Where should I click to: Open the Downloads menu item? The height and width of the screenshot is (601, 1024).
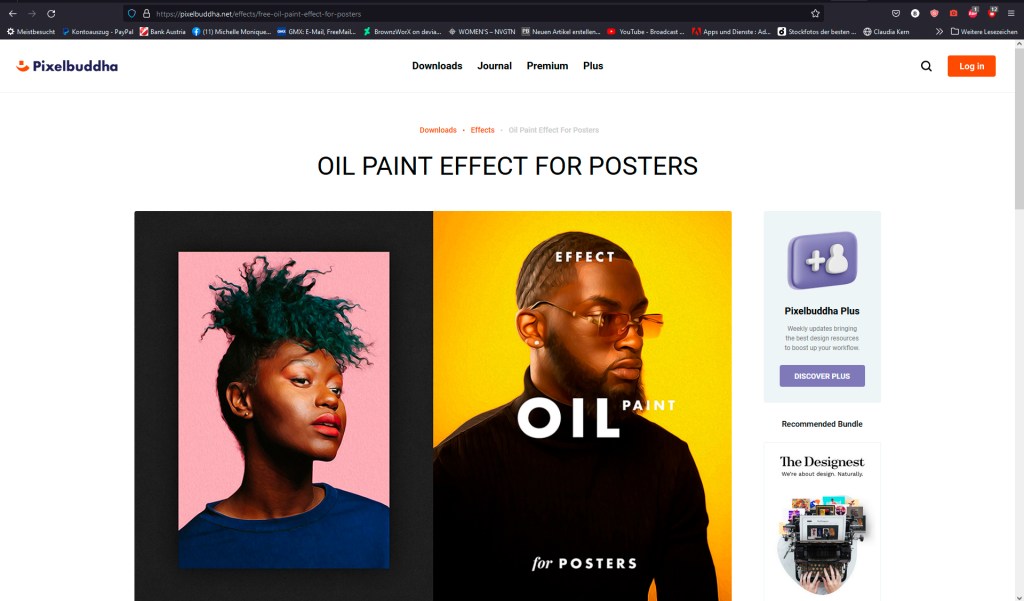(437, 66)
